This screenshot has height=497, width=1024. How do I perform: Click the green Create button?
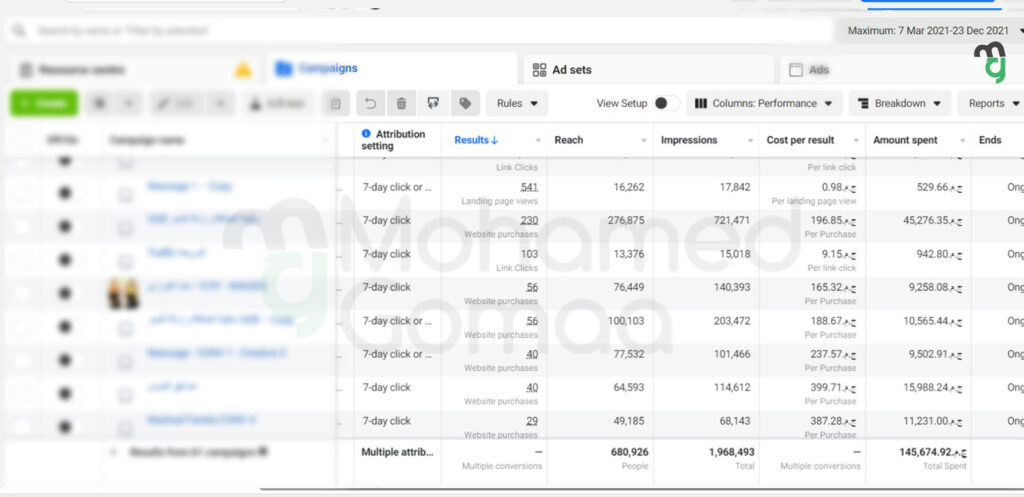[x=43, y=103]
